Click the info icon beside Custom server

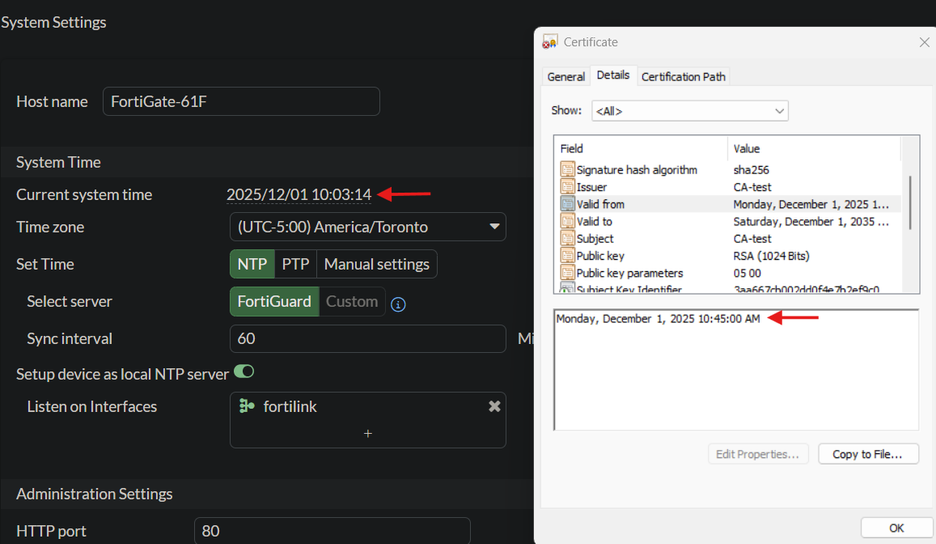pyautogui.click(x=398, y=305)
